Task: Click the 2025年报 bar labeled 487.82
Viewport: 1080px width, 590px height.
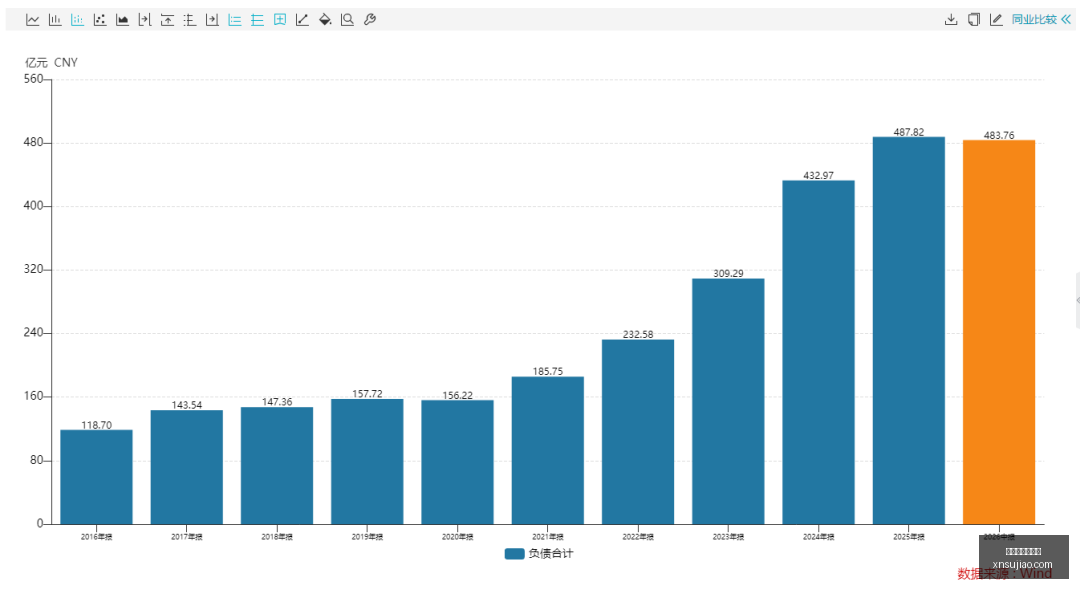Action: (x=908, y=330)
